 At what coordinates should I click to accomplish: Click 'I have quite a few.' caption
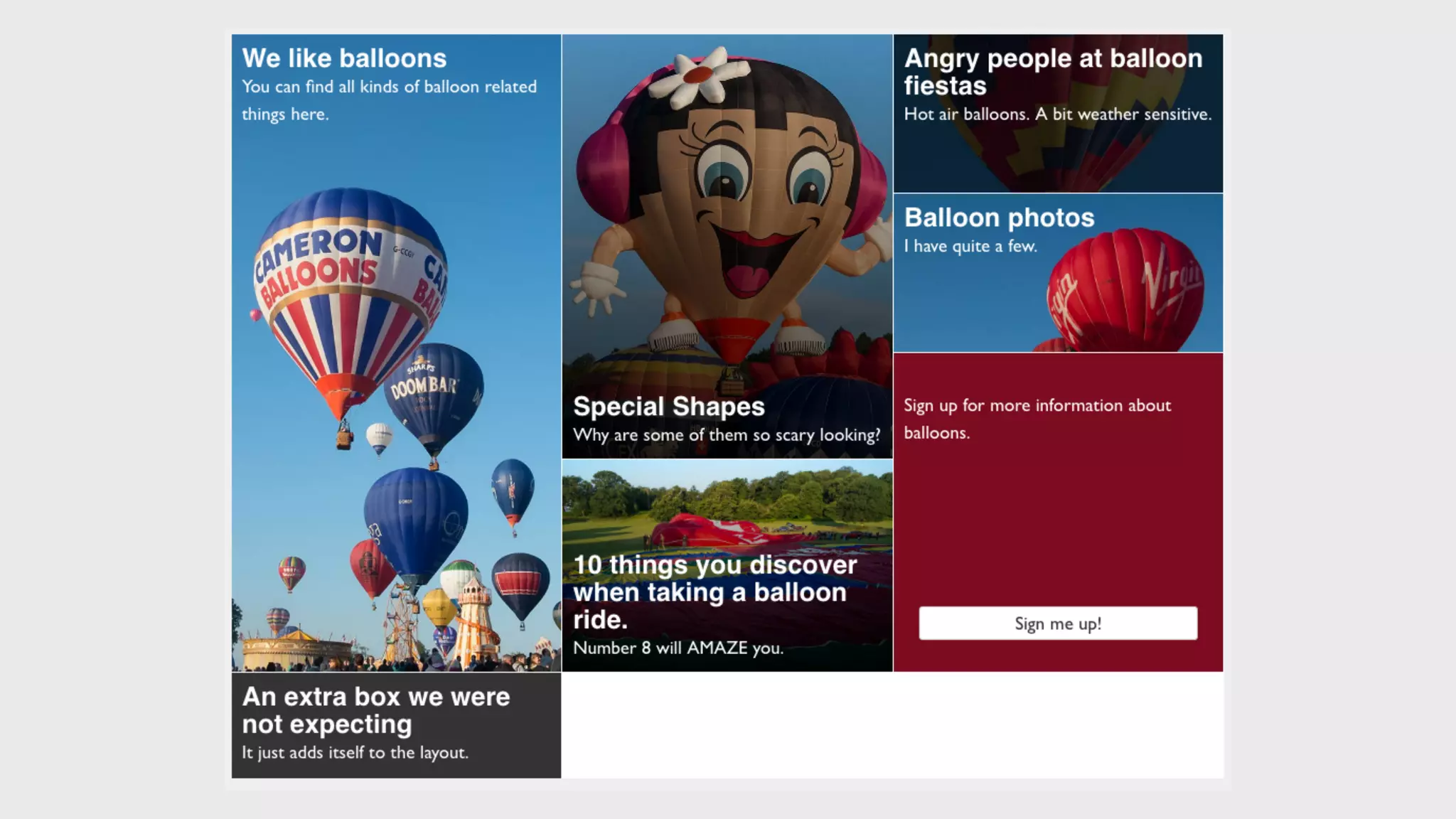tap(970, 246)
